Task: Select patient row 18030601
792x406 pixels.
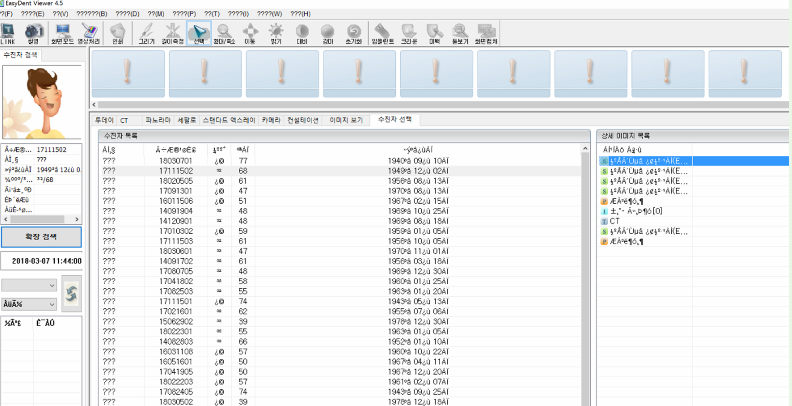Action: click(x=340, y=251)
